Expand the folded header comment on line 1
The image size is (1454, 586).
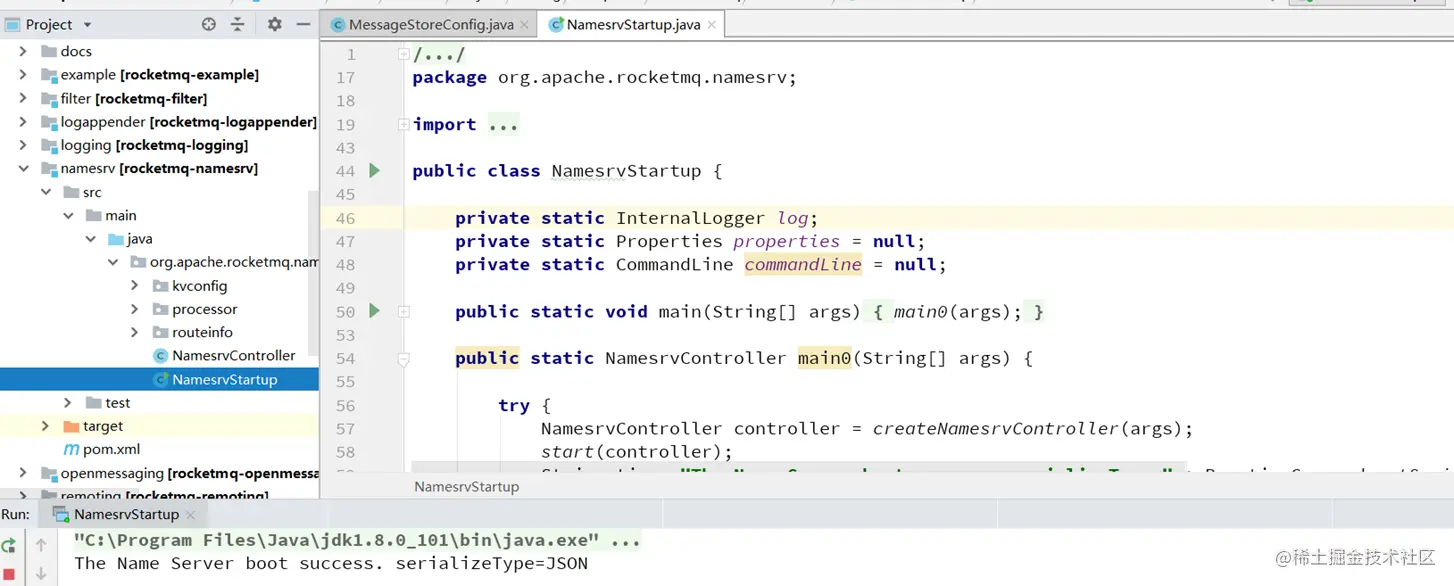[x=403, y=54]
